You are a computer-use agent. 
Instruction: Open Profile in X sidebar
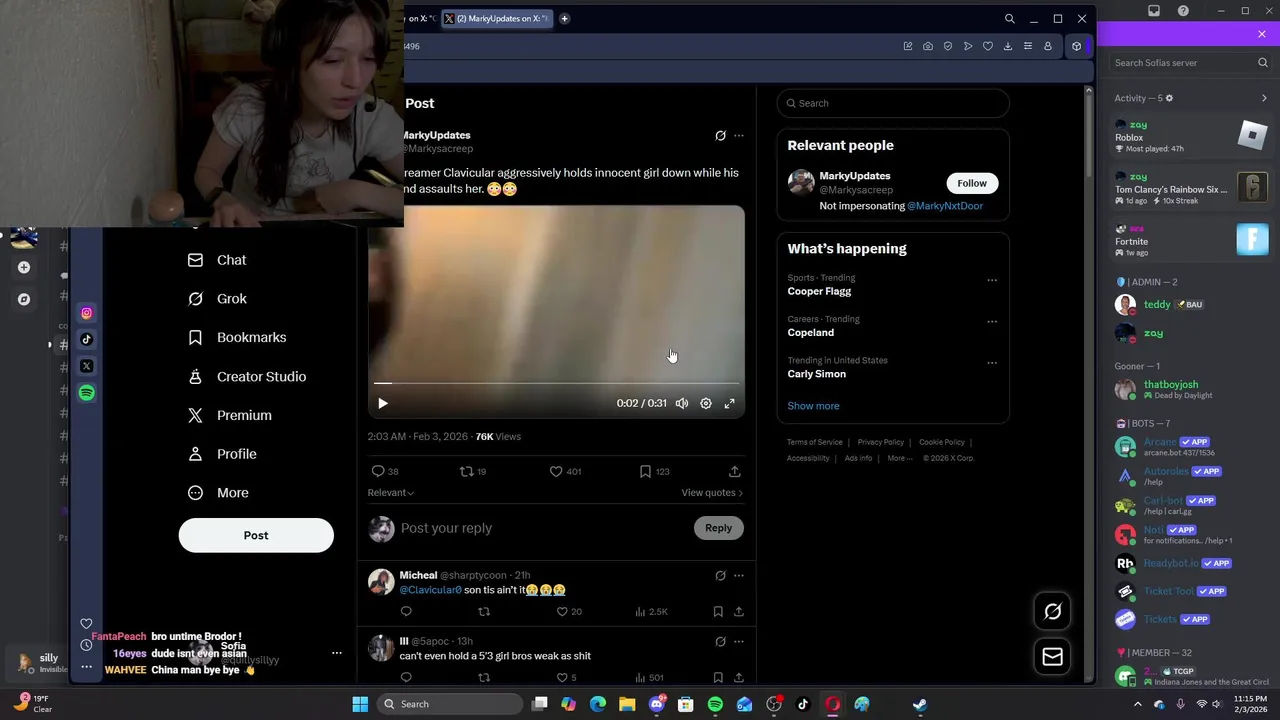point(222,454)
